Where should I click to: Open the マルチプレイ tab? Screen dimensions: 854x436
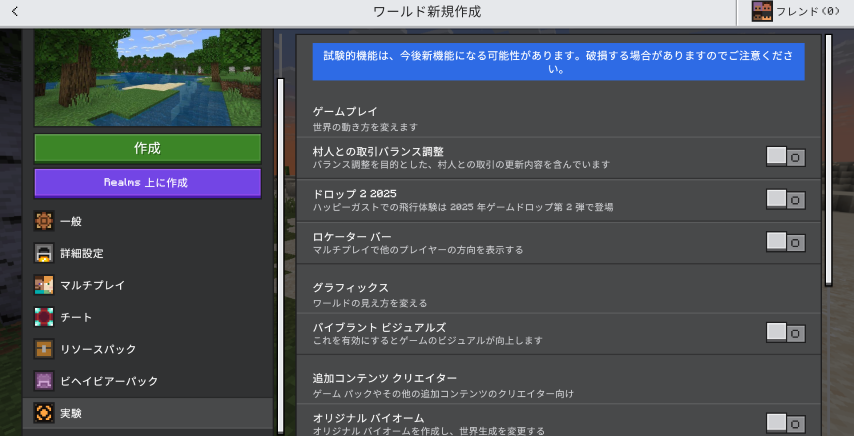(x=148, y=285)
